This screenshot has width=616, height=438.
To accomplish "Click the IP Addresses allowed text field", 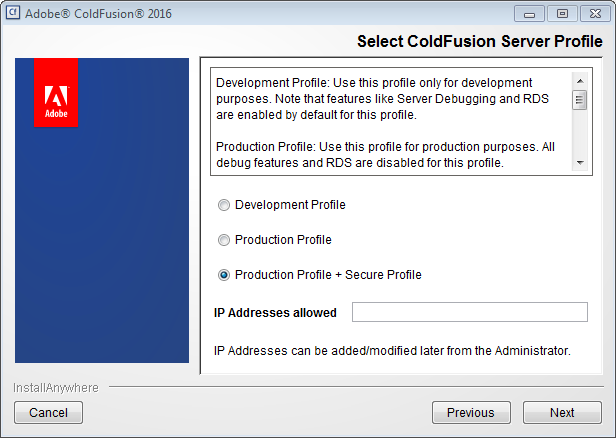I will tap(469, 313).
